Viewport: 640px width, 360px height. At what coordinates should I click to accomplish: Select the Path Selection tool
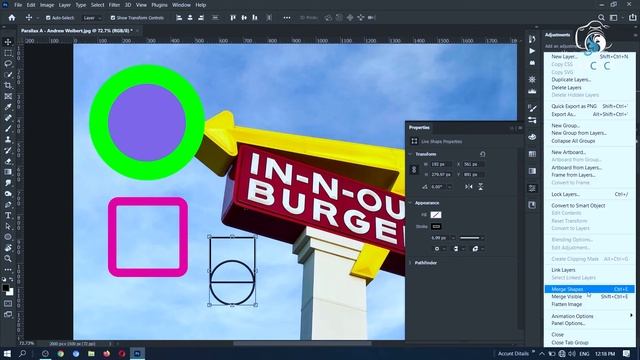(x=8, y=226)
